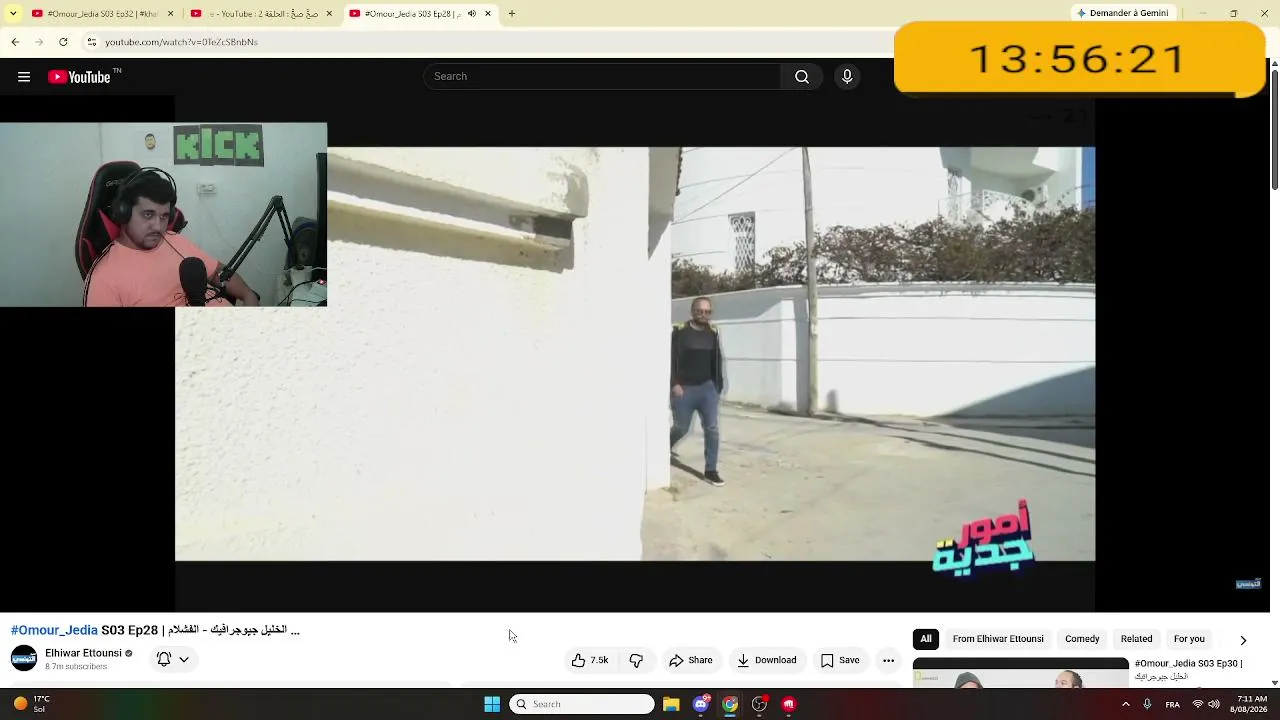Expand notification options next to the bell

[x=184, y=660]
